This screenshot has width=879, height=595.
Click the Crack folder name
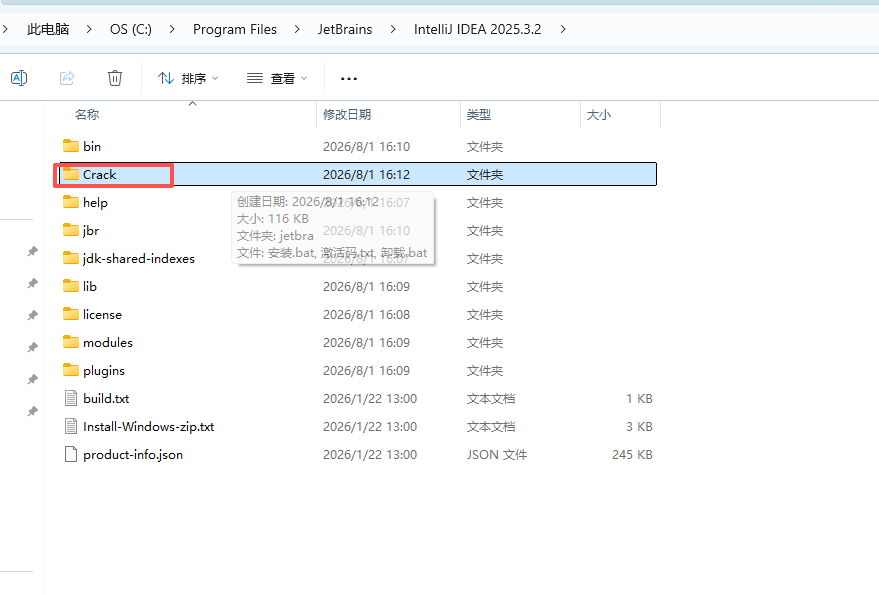coord(100,174)
